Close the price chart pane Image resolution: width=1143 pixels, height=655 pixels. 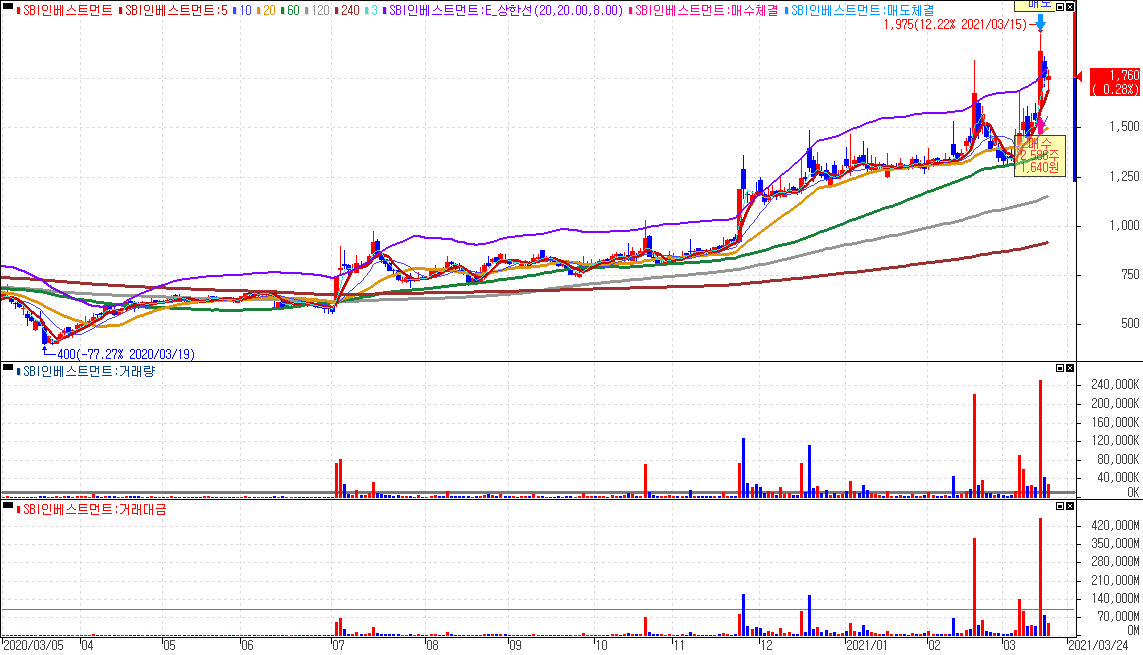[x=1070, y=7]
